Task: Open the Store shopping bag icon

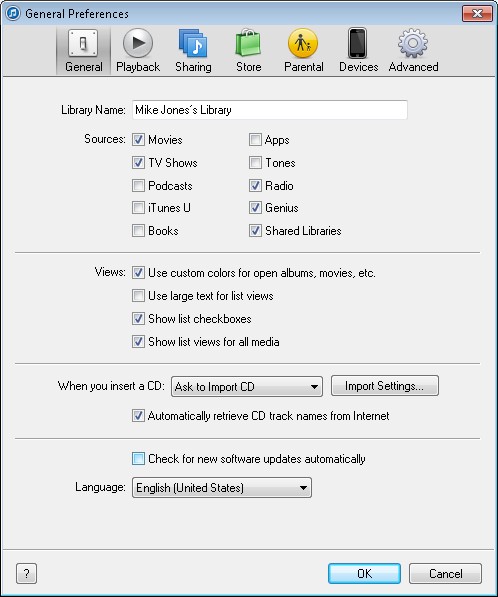Action: point(248,43)
